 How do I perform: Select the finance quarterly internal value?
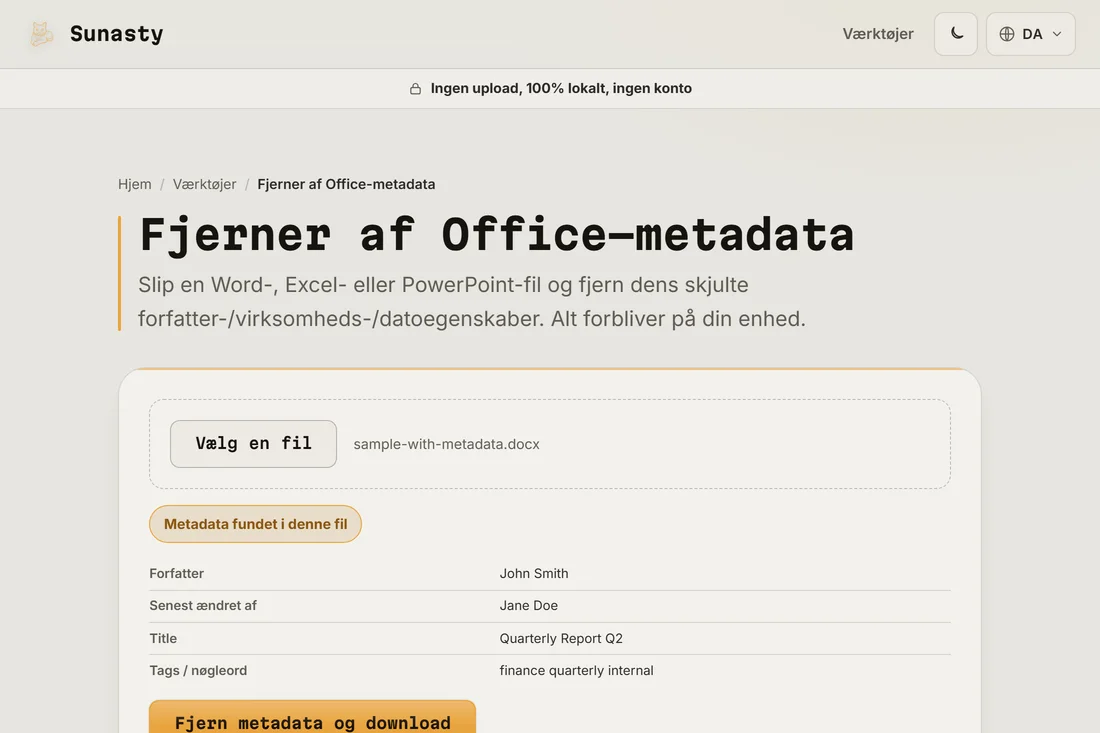(x=576, y=671)
